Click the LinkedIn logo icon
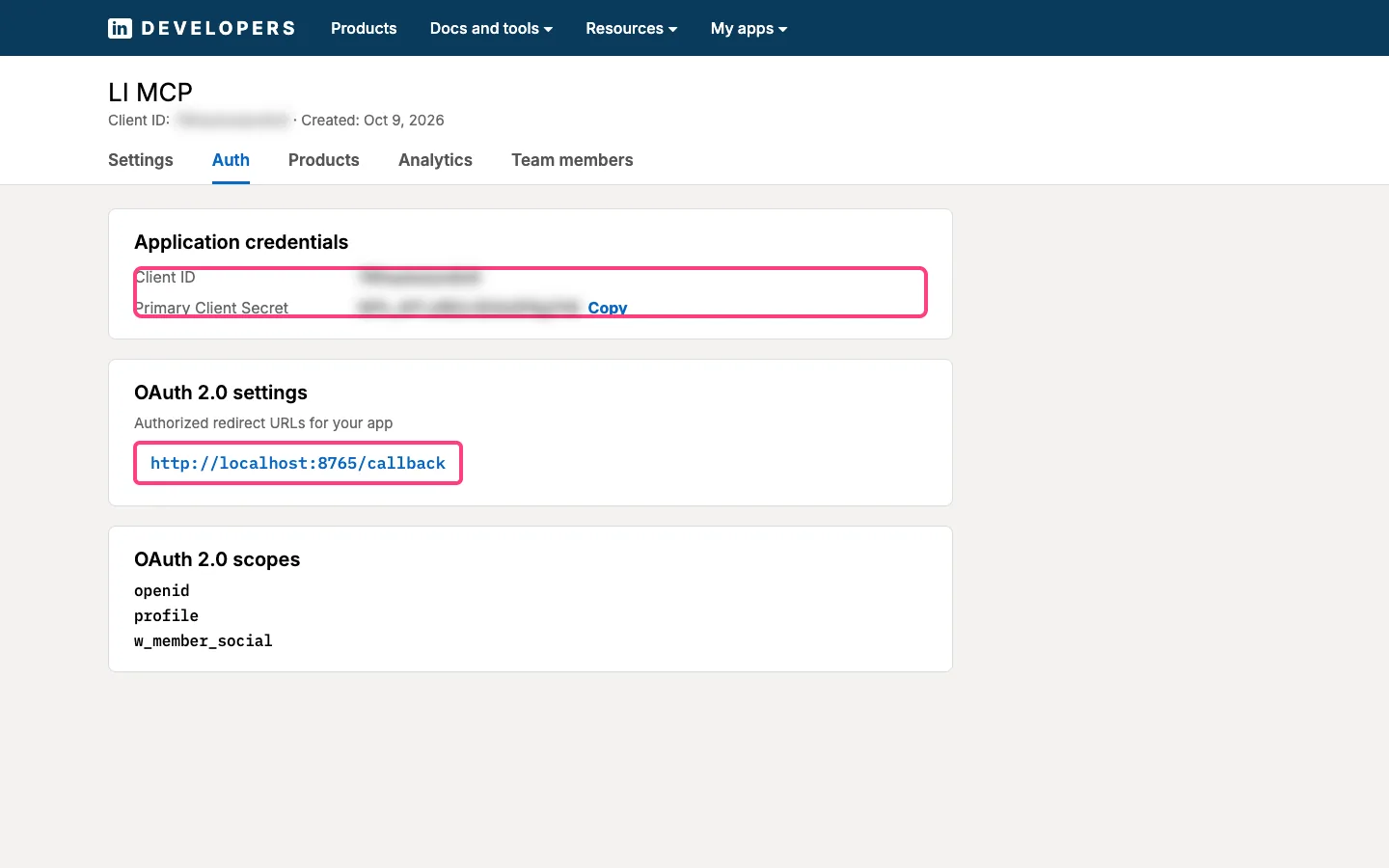This screenshot has width=1389, height=868. [120, 28]
